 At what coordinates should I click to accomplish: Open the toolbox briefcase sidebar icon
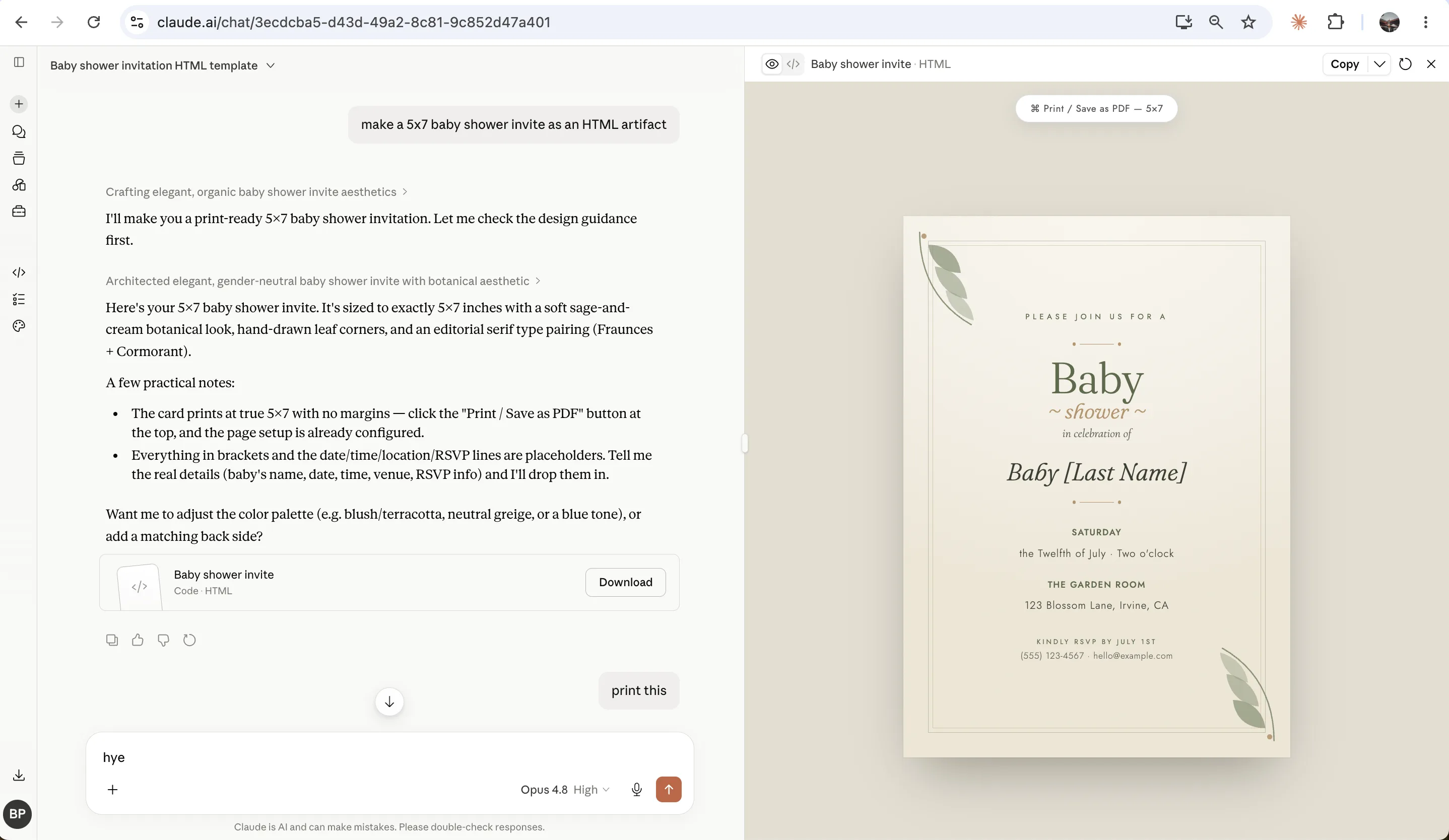pyautogui.click(x=19, y=212)
